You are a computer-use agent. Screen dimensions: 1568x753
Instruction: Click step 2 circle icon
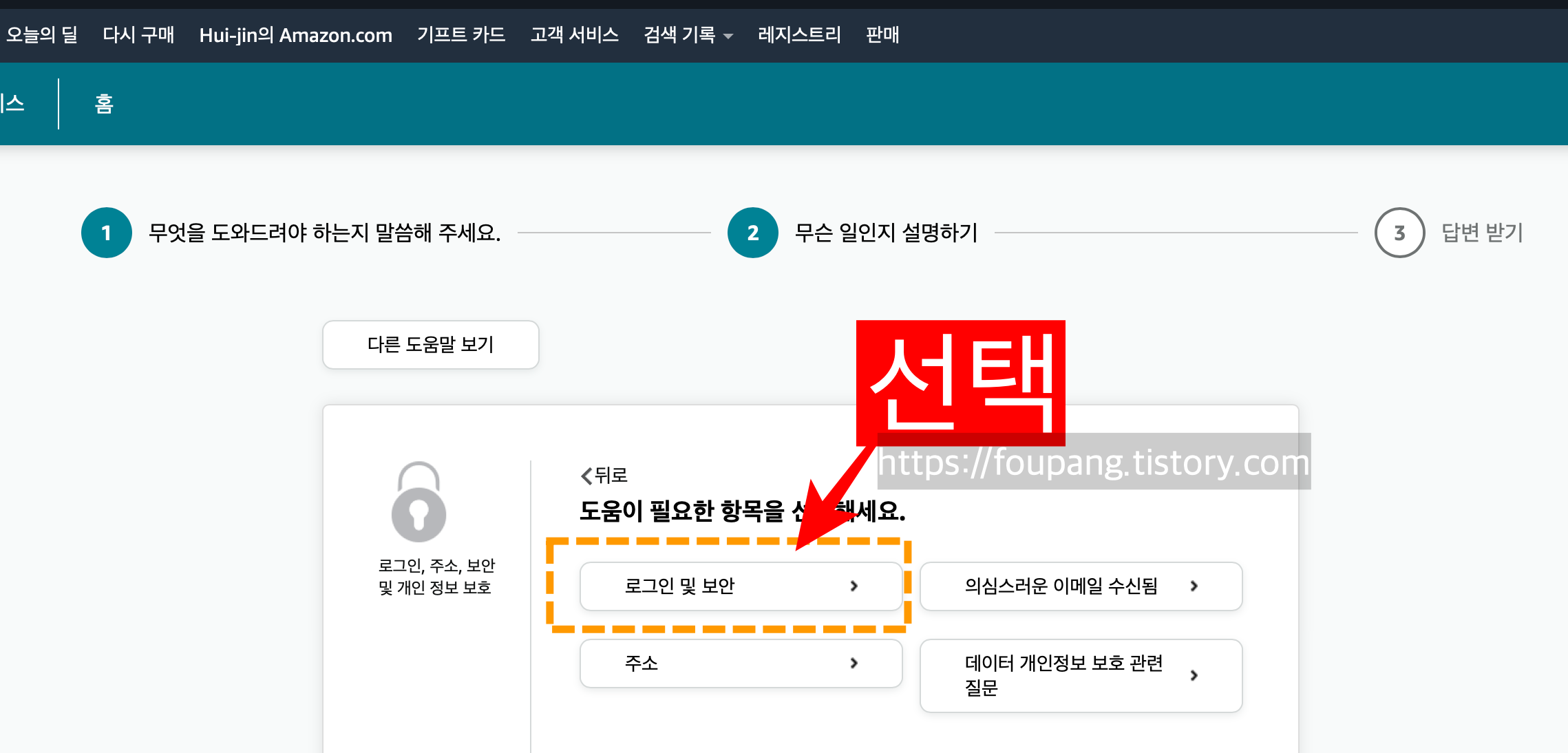[x=752, y=233]
